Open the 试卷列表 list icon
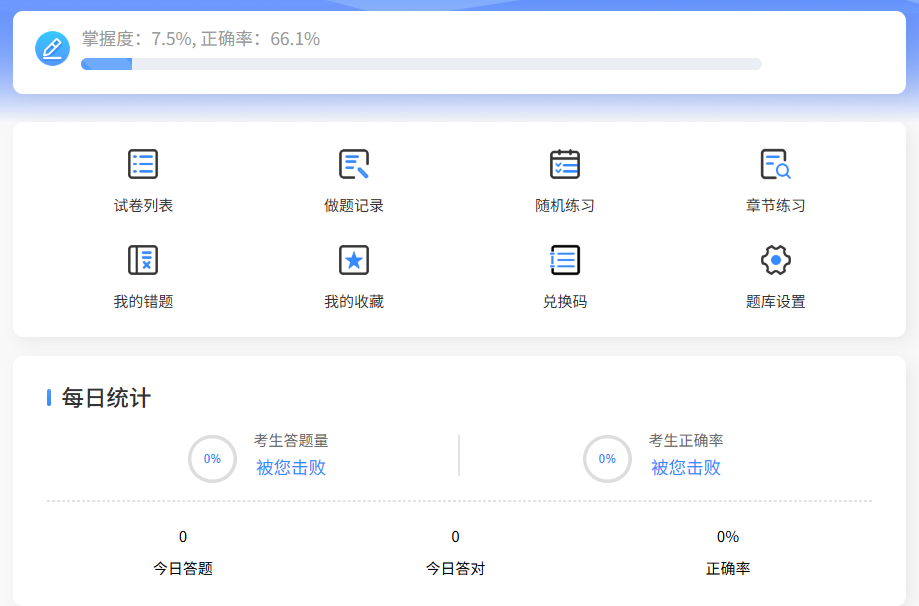 [143, 164]
